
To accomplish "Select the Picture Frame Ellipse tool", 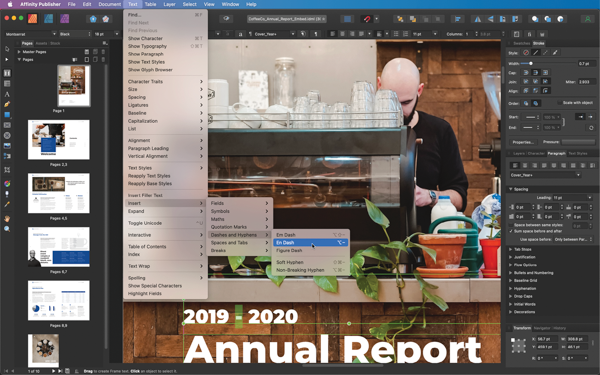I will click(7, 135).
